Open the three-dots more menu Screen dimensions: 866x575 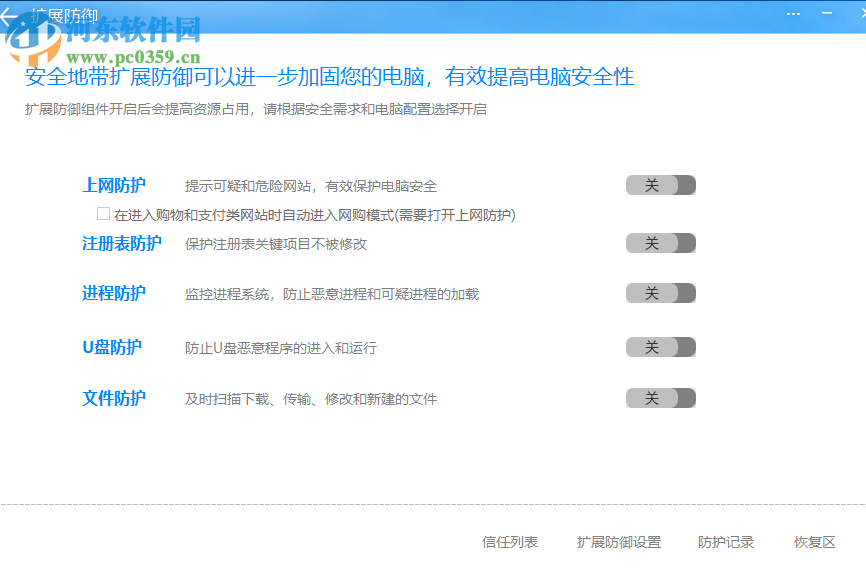point(794,14)
